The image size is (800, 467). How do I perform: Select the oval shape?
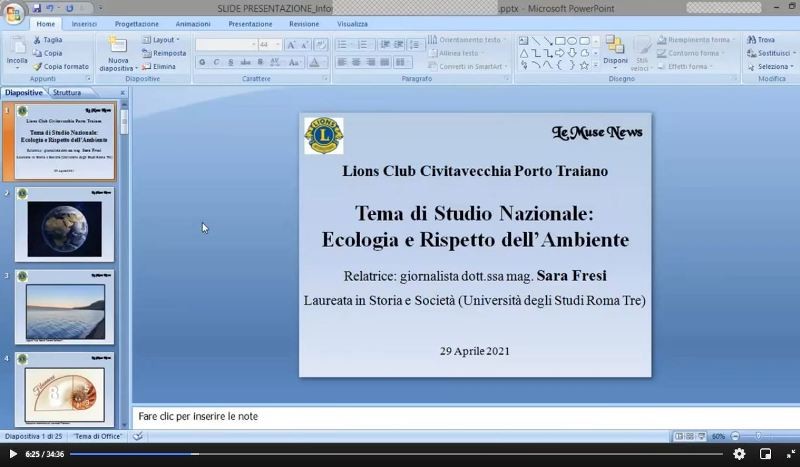click(x=572, y=41)
